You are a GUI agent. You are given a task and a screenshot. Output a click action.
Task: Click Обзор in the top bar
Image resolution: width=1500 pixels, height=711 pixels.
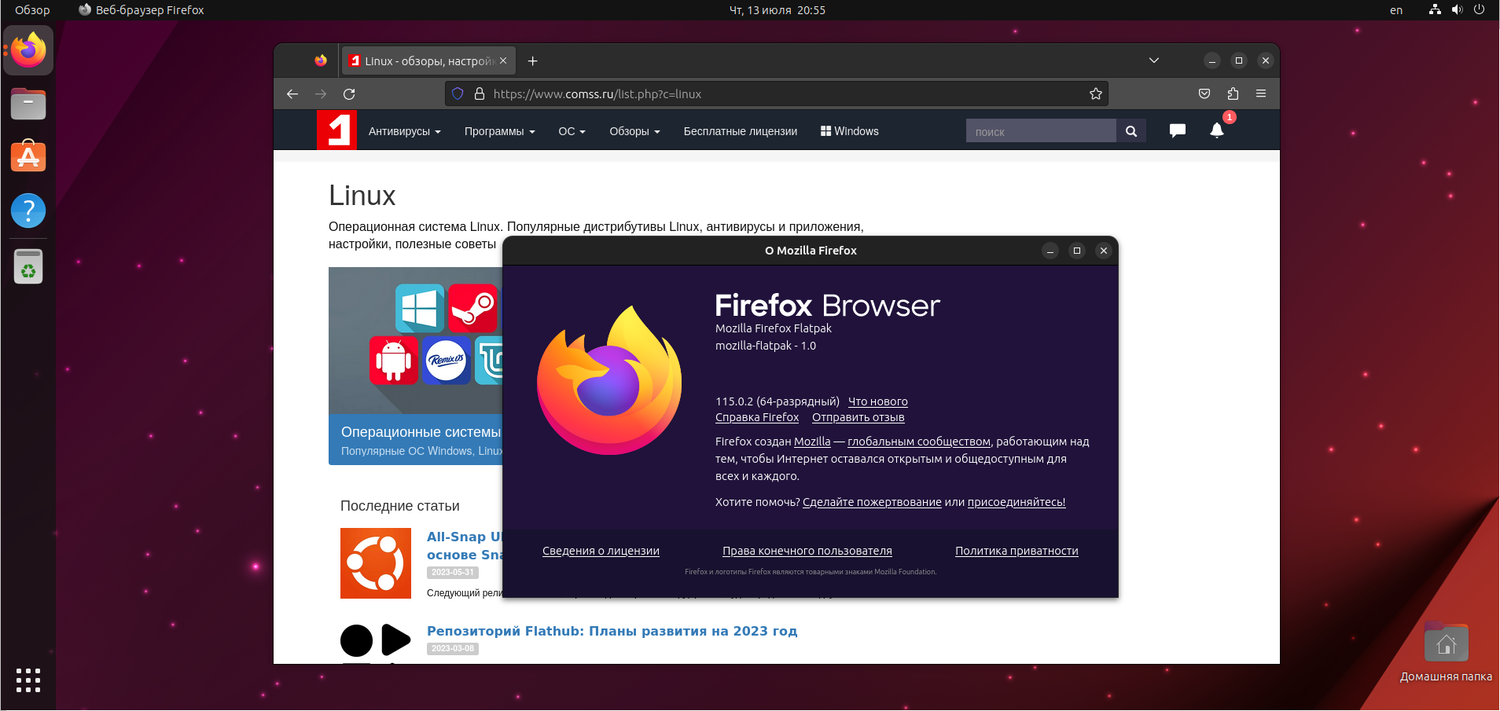point(32,10)
